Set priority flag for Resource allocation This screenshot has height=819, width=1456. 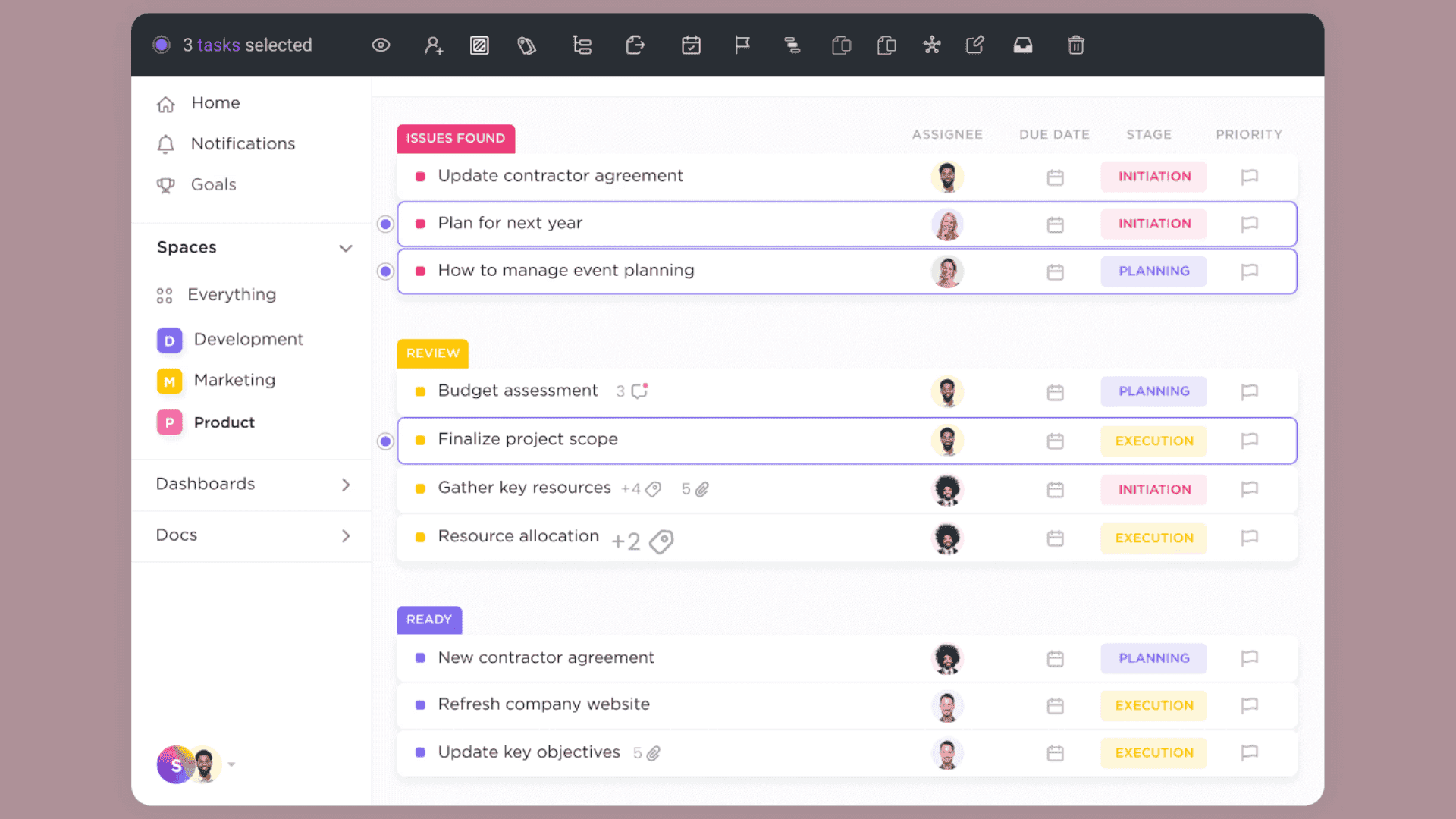pyautogui.click(x=1249, y=538)
